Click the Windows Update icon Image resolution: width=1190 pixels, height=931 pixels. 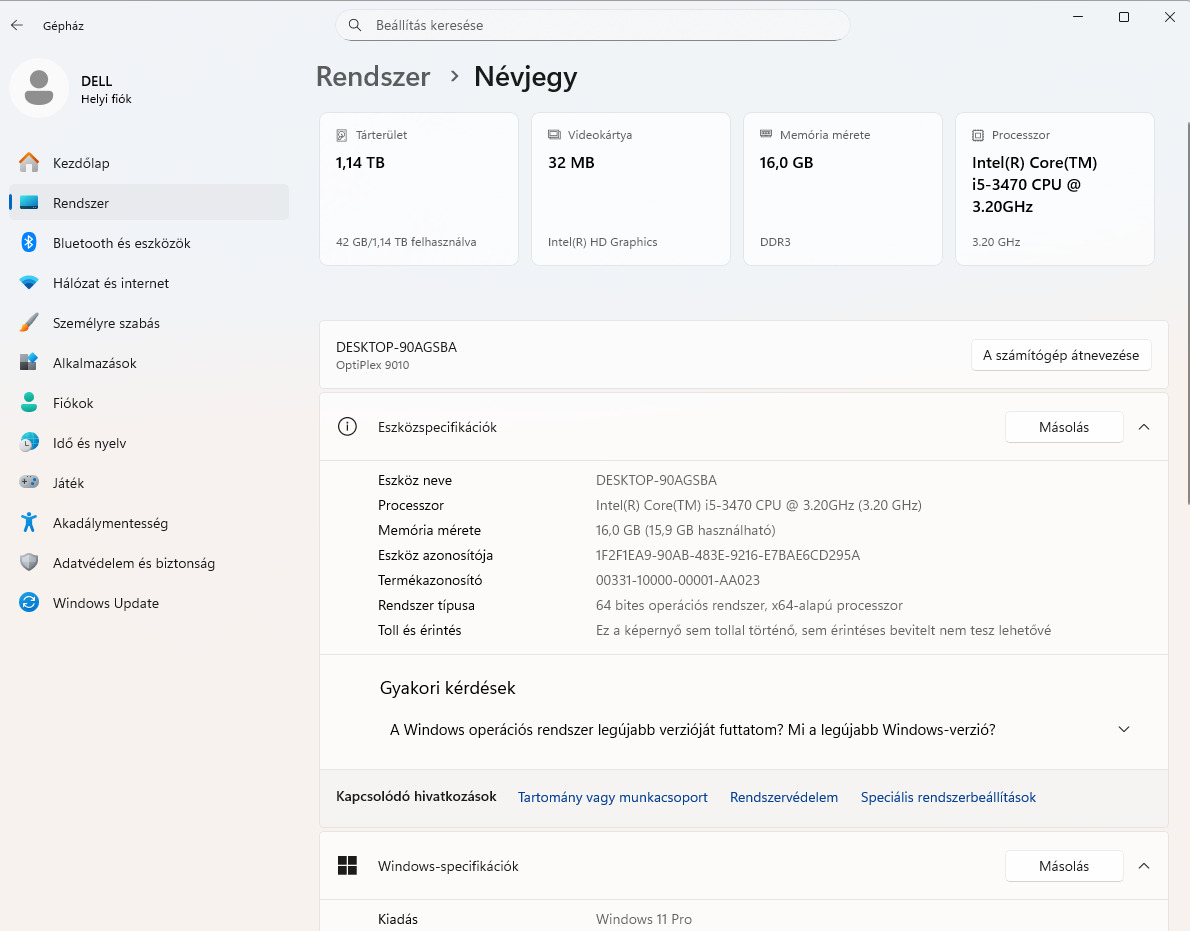(29, 603)
